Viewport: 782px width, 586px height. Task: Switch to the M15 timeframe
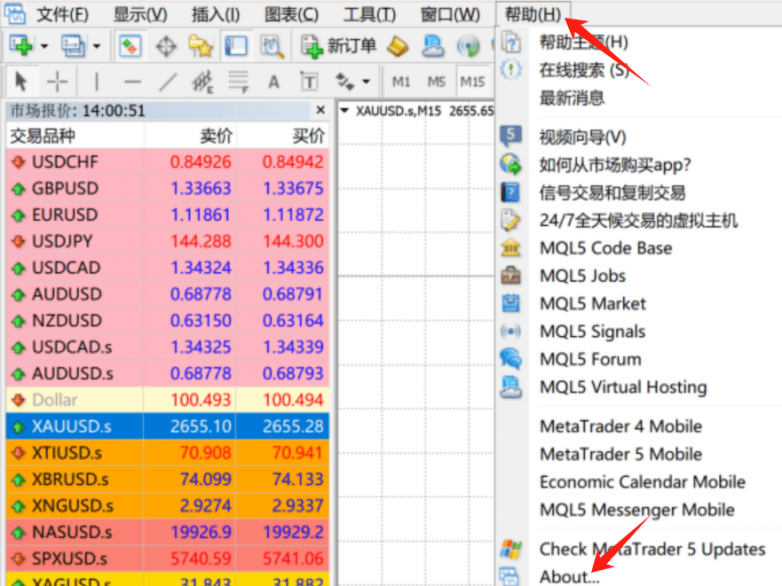(x=472, y=81)
